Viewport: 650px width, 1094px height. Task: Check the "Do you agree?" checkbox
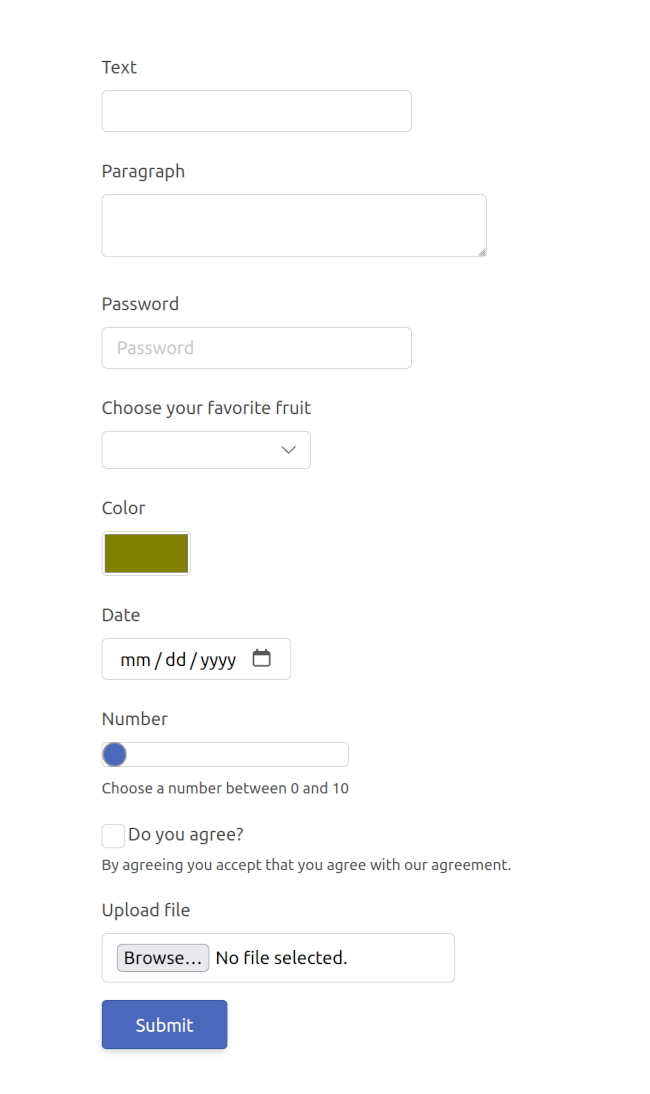(x=113, y=835)
